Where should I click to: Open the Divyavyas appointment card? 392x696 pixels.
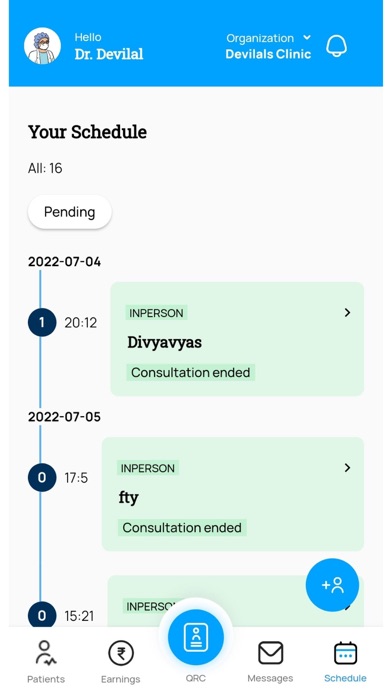pyautogui.click(x=237, y=339)
